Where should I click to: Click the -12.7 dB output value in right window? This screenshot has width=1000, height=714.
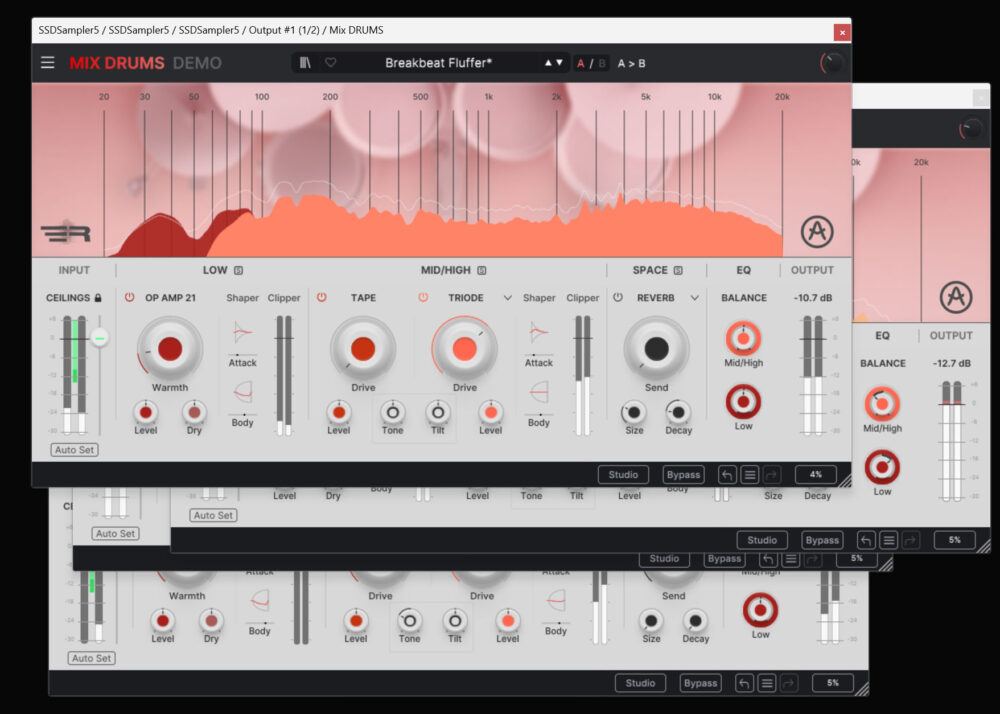click(x=952, y=363)
